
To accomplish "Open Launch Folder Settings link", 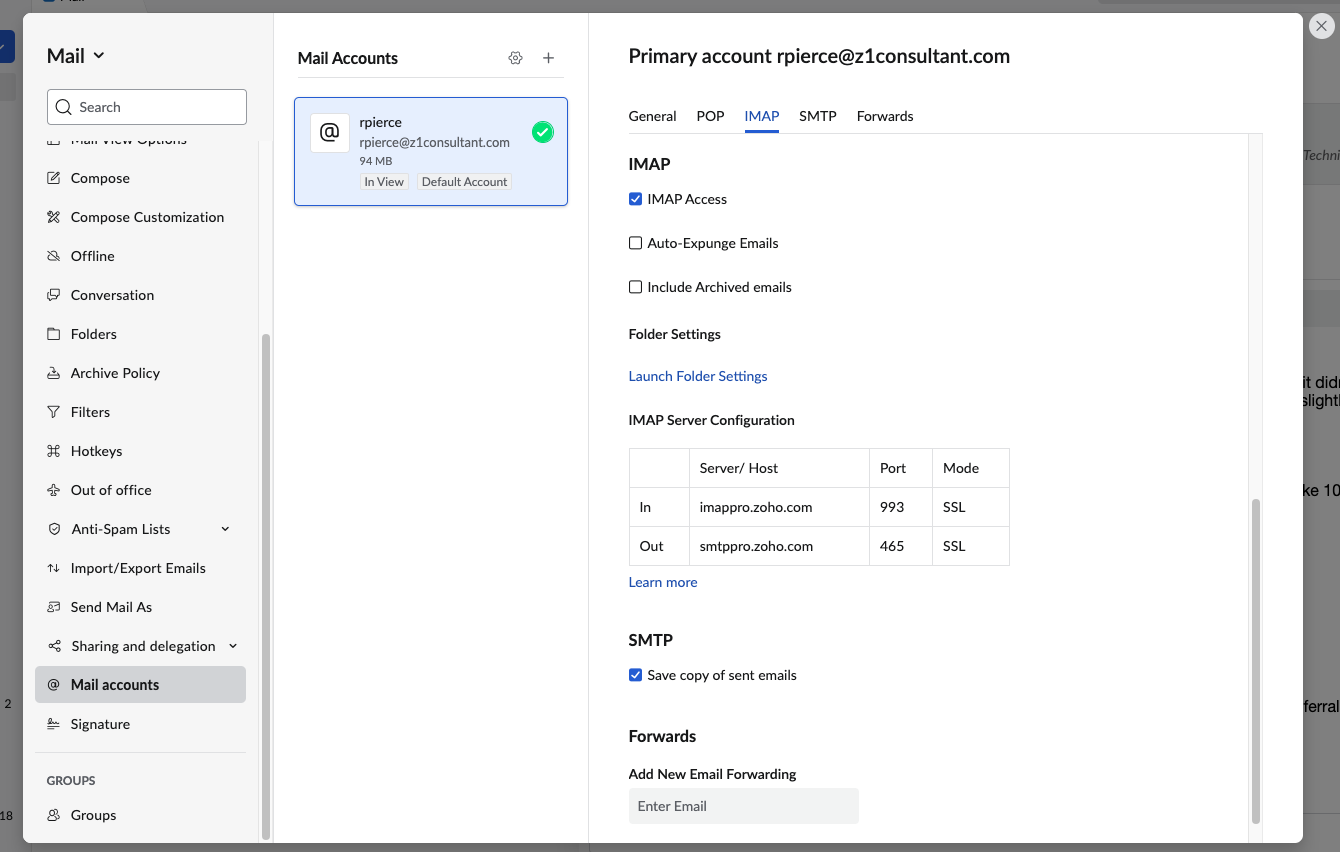I will (698, 376).
